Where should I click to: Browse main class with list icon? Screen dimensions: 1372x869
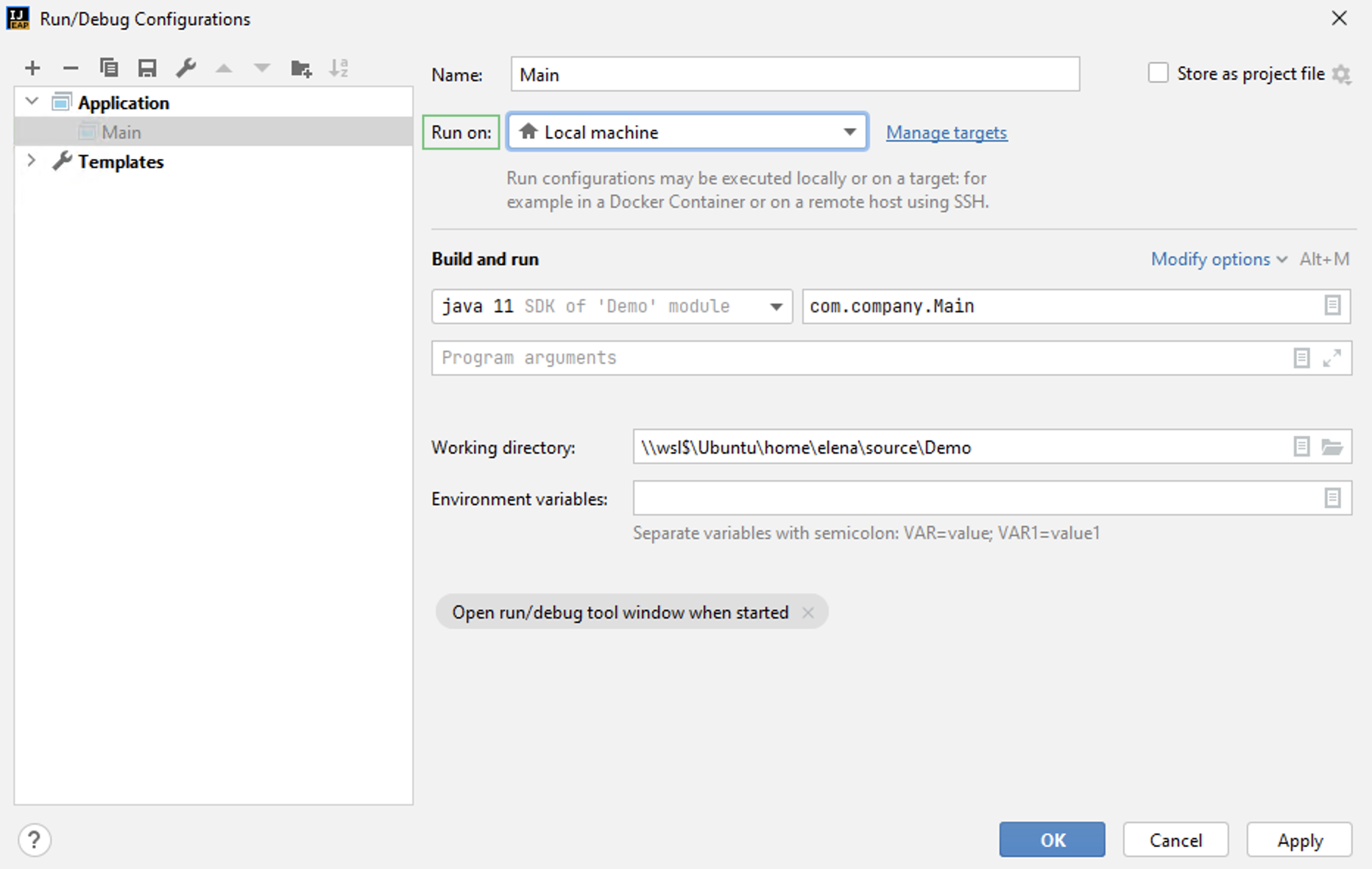1332,306
